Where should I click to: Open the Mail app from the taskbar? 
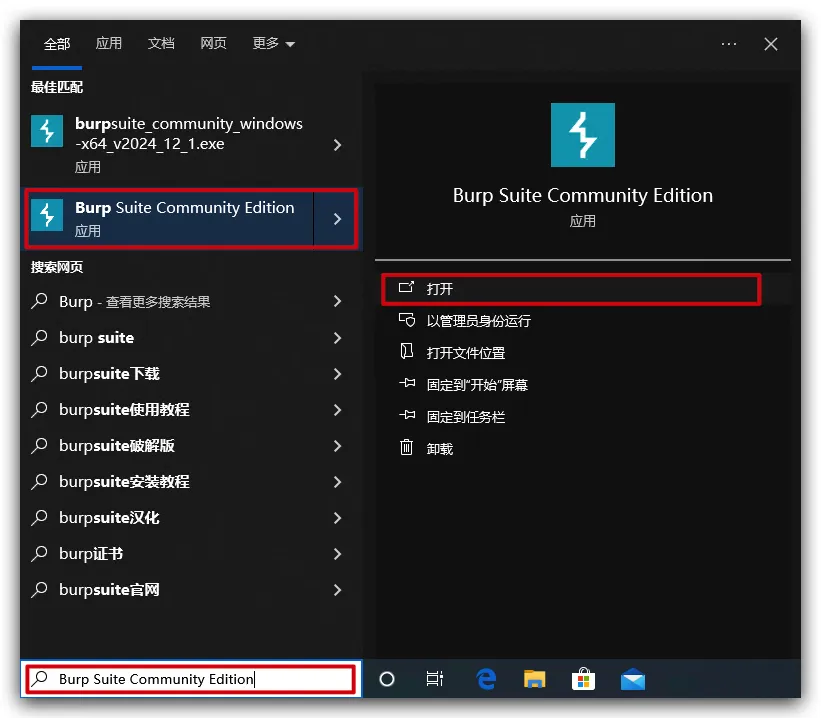pyautogui.click(x=632, y=679)
